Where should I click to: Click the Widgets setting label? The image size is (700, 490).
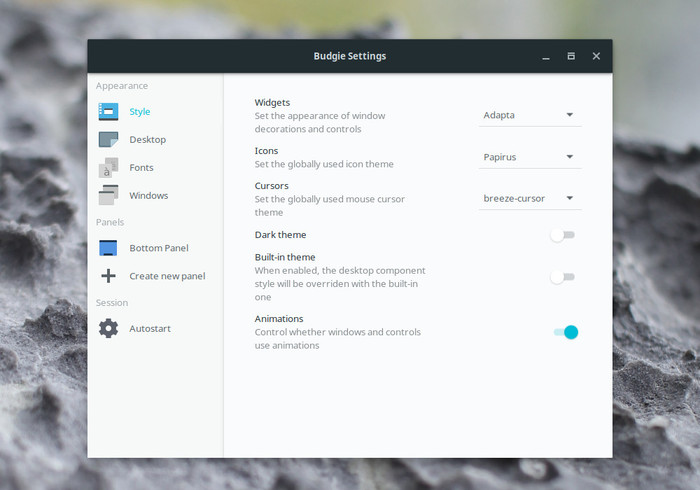tap(272, 103)
